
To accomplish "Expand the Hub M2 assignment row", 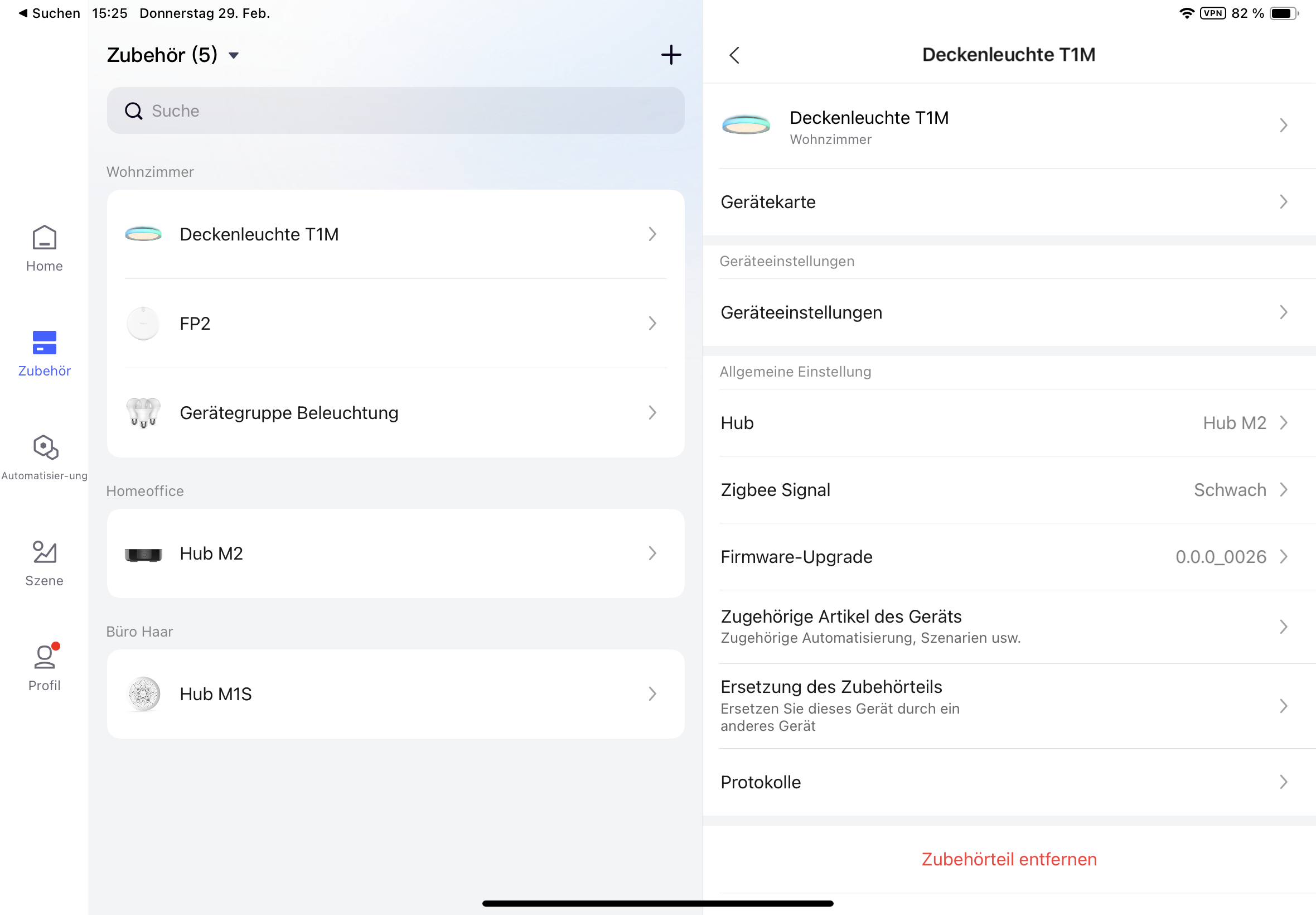I will (x=1008, y=423).
